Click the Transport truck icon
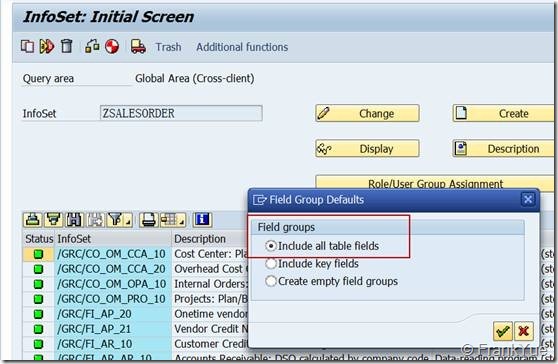 138,46
